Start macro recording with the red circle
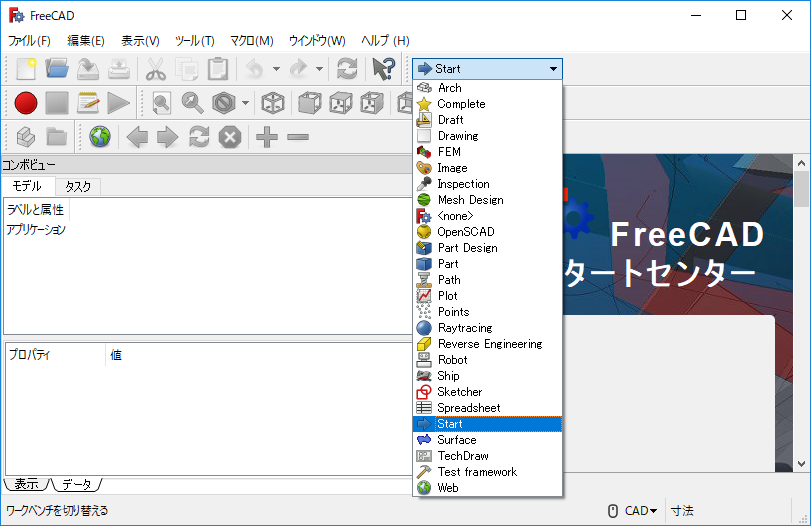 [x=26, y=103]
